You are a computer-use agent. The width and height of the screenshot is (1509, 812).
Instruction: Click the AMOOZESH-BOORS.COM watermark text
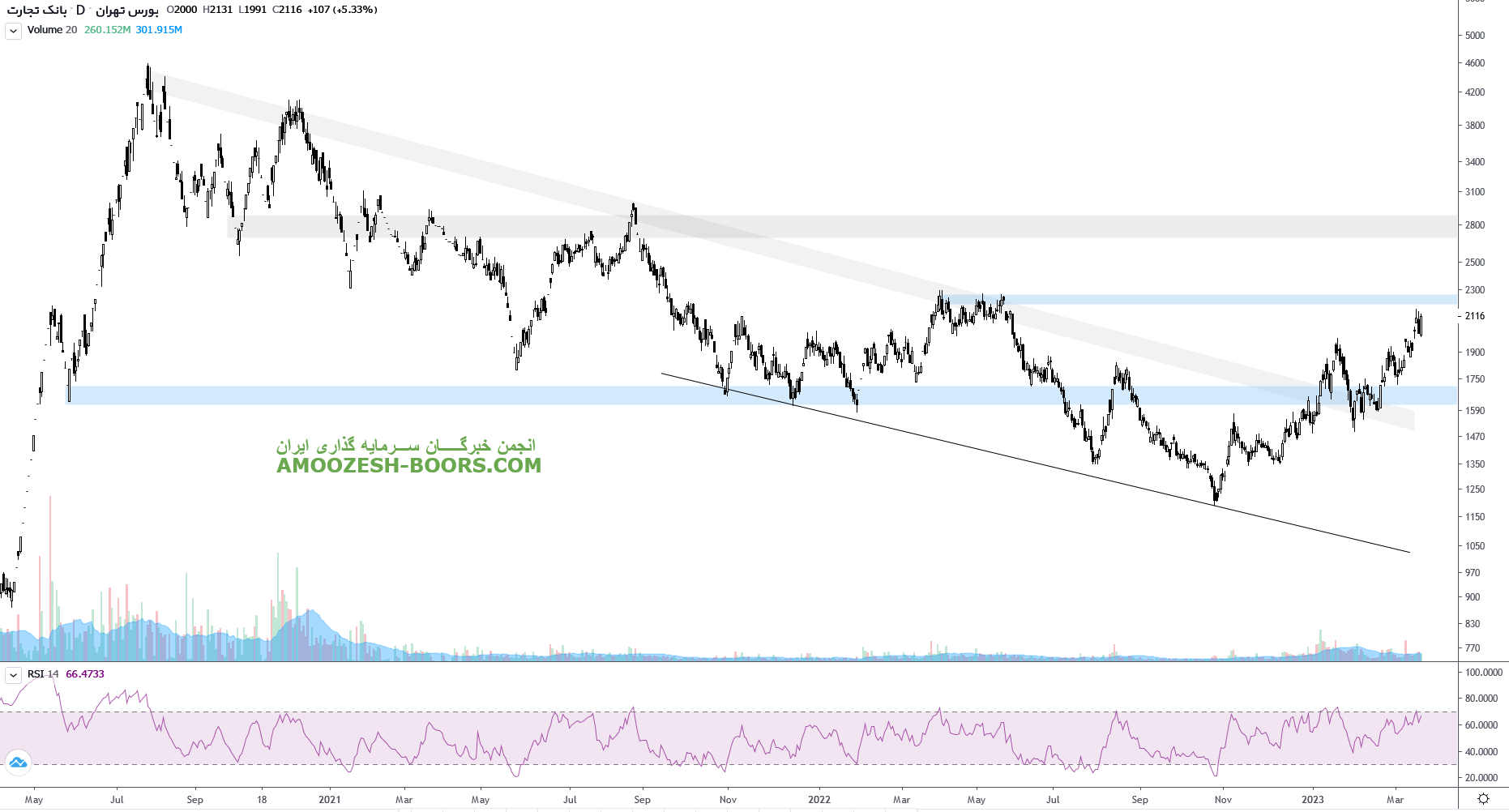pos(408,466)
